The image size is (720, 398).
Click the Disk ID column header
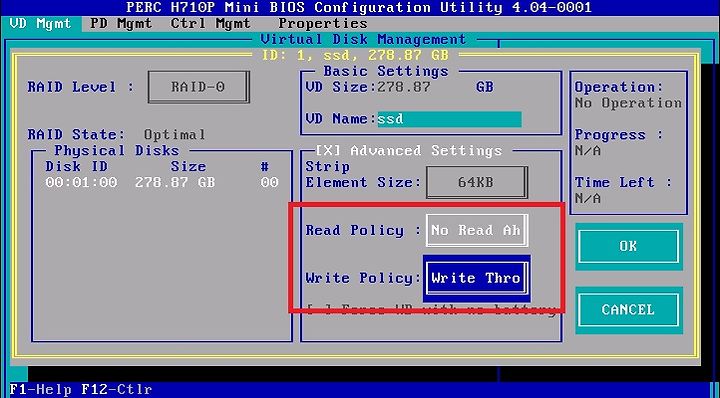[x=76, y=167]
